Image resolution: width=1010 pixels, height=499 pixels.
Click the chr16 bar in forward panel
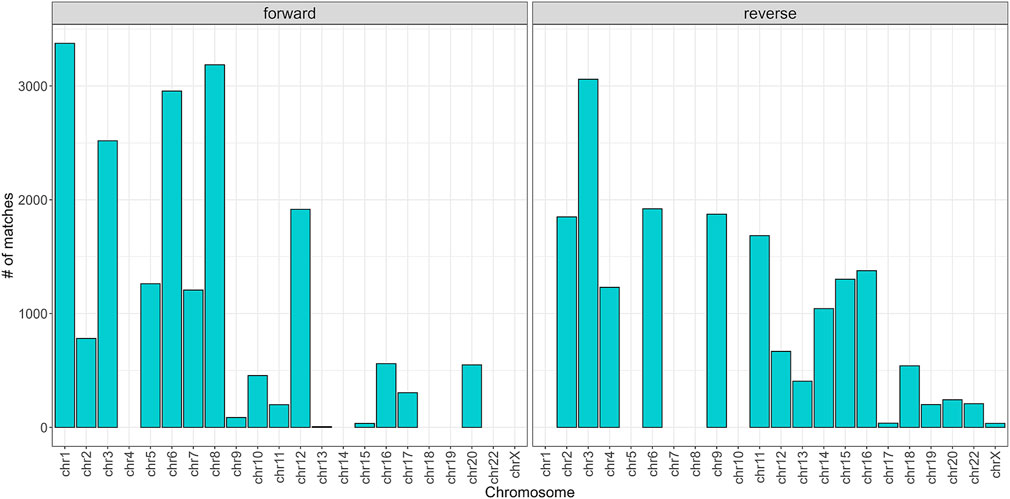(x=386, y=395)
